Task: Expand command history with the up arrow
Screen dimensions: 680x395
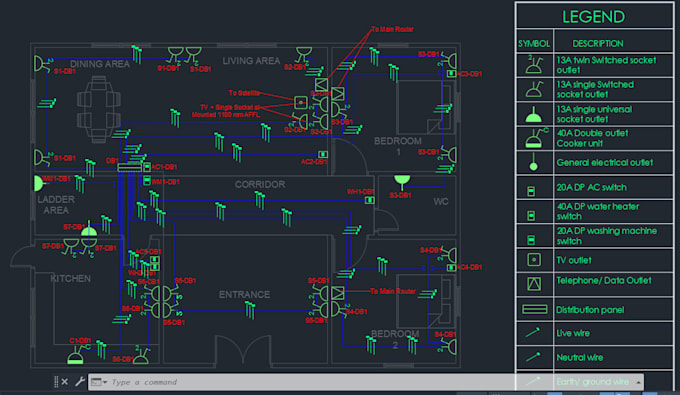Action: tap(638, 382)
